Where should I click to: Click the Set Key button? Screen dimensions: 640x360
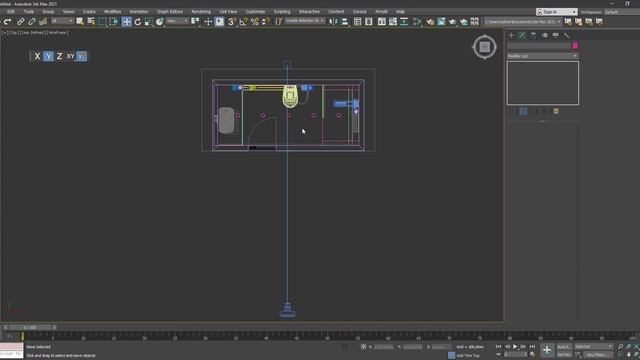coord(564,355)
